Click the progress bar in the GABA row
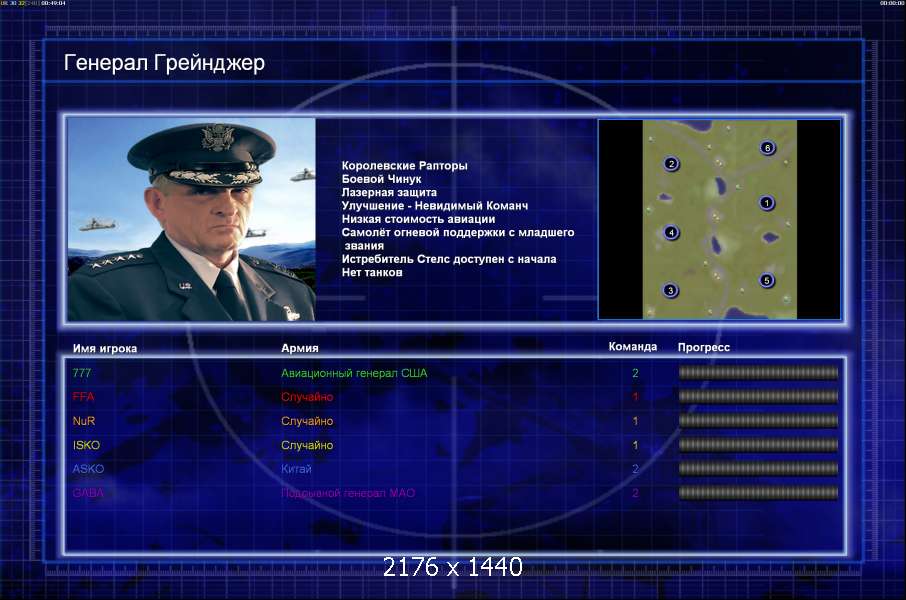Viewport: 906px width, 600px height. pos(758,493)
